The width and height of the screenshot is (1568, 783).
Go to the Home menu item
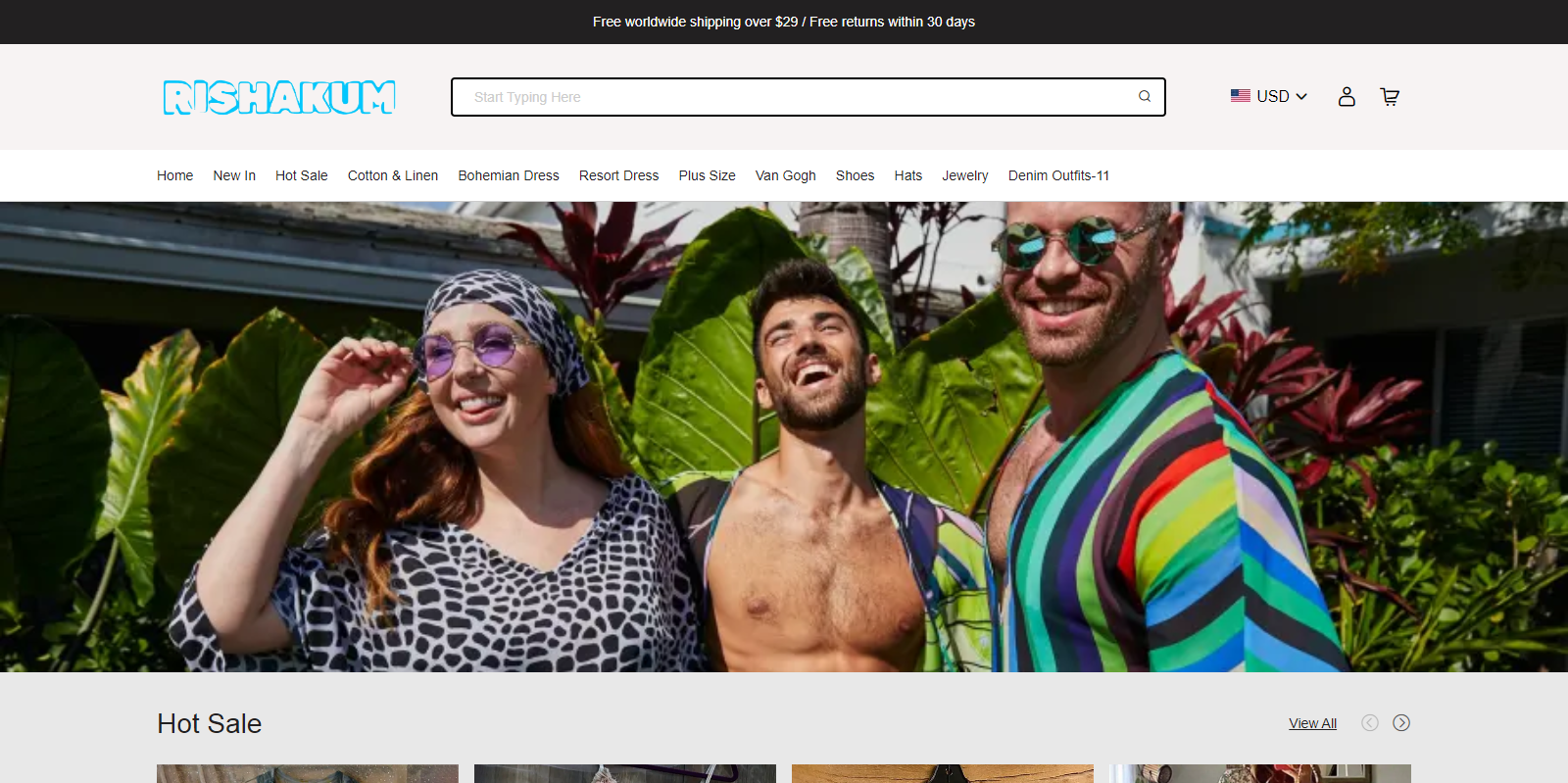click(174, 175)
